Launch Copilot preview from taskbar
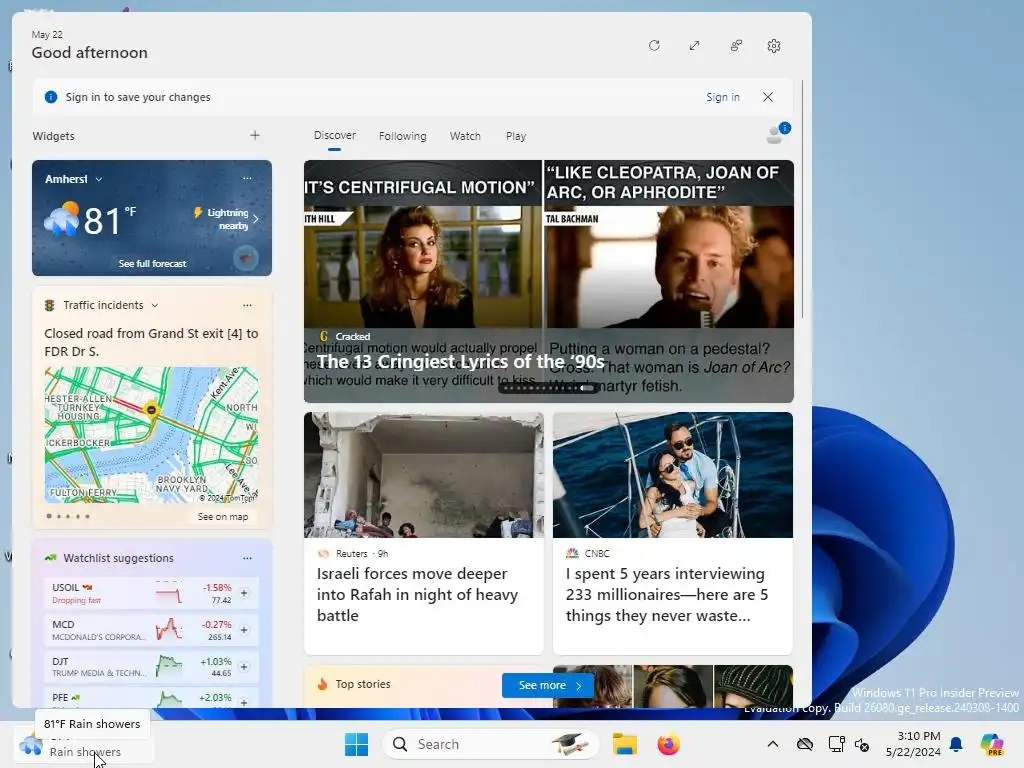The height and width of the screenshot is (768, 1024). click(x=992, y=744)
